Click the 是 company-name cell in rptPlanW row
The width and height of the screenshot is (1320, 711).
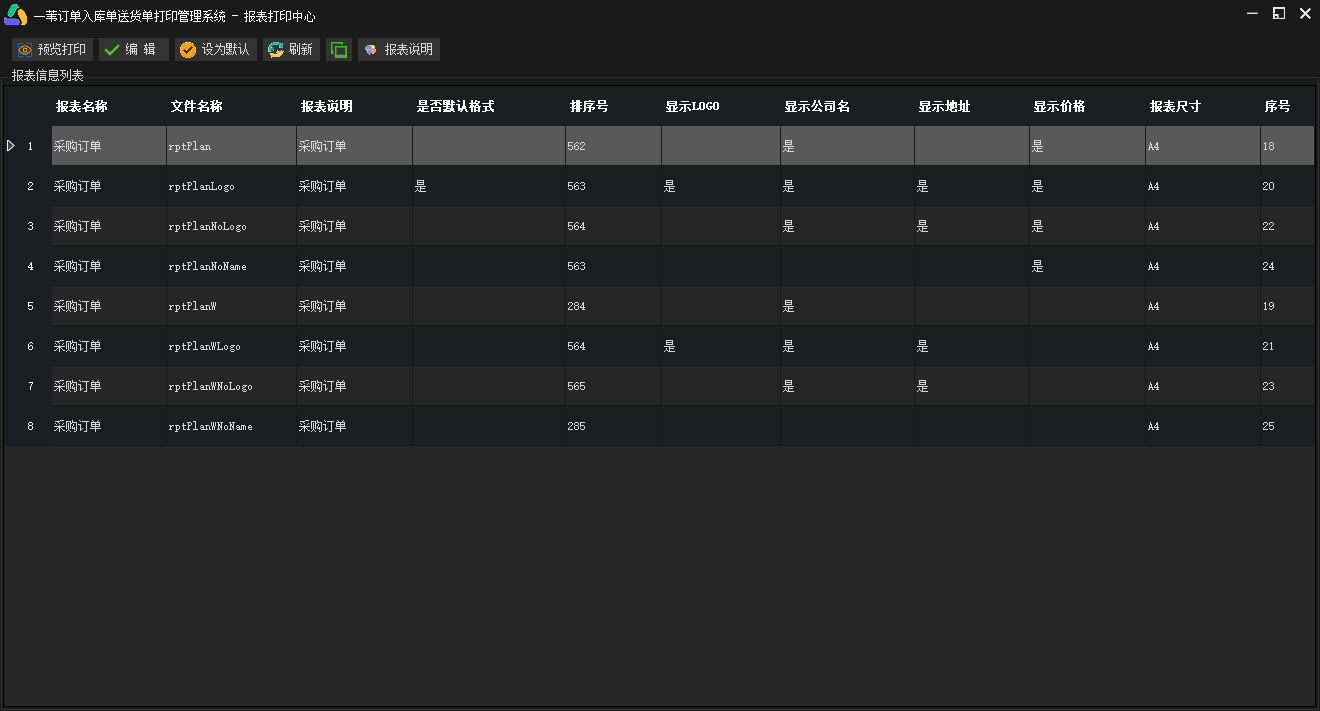(847, 306)
